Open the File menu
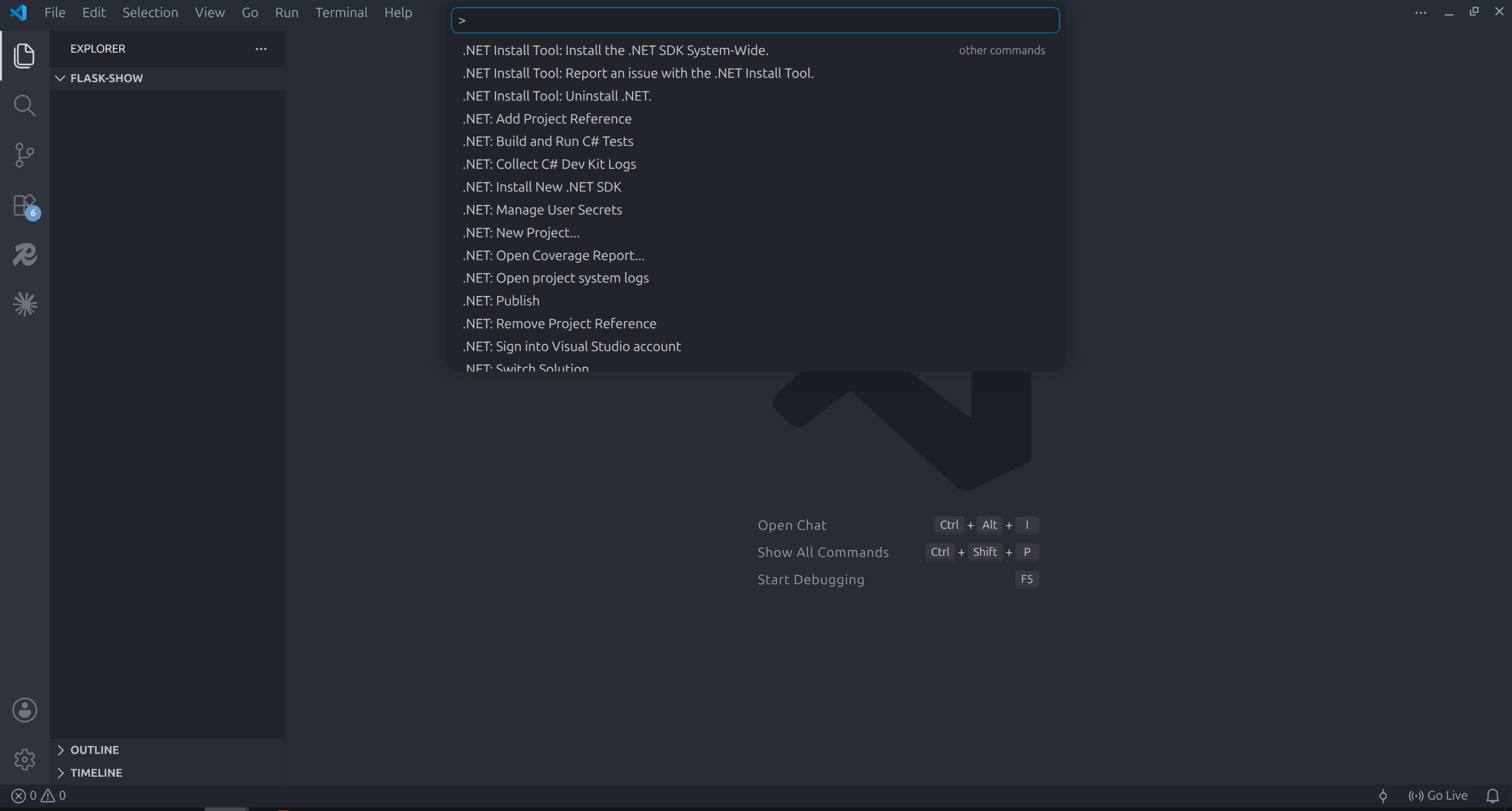This screenshot has width=1512, height=811. pos(55,12)
